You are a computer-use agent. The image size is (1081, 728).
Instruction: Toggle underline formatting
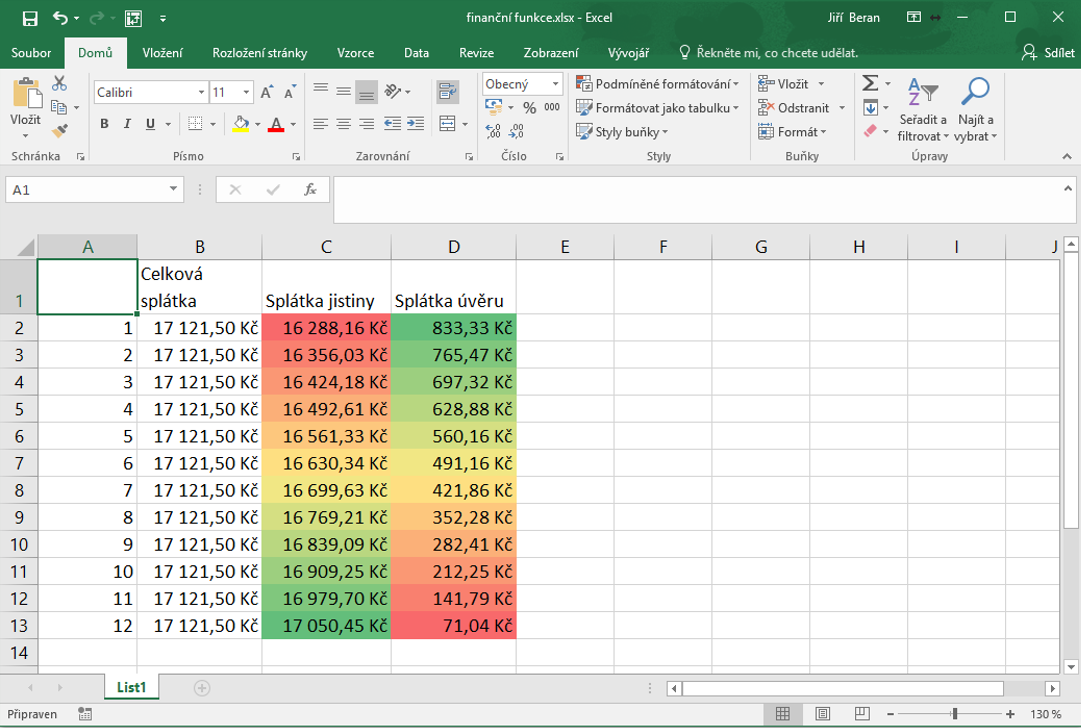point(150,124)
